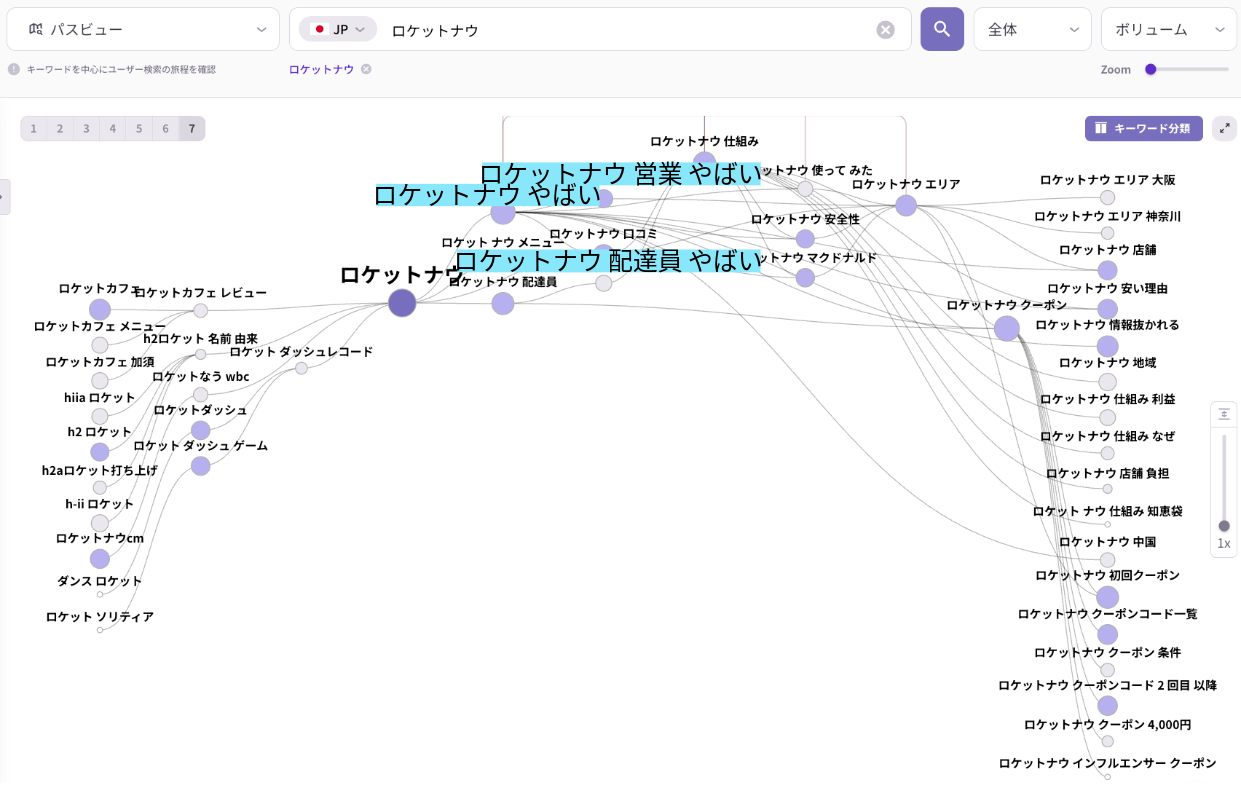Click the ロケット ダッシュレコード label
The height and width of the screenshot is (800, 1241).
[301, 352]
